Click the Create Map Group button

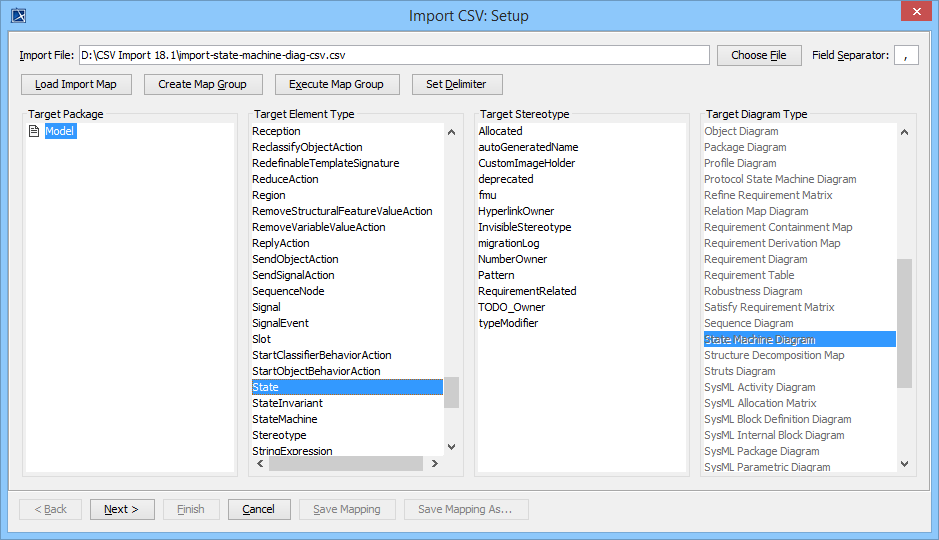click(x=202, y=84)
